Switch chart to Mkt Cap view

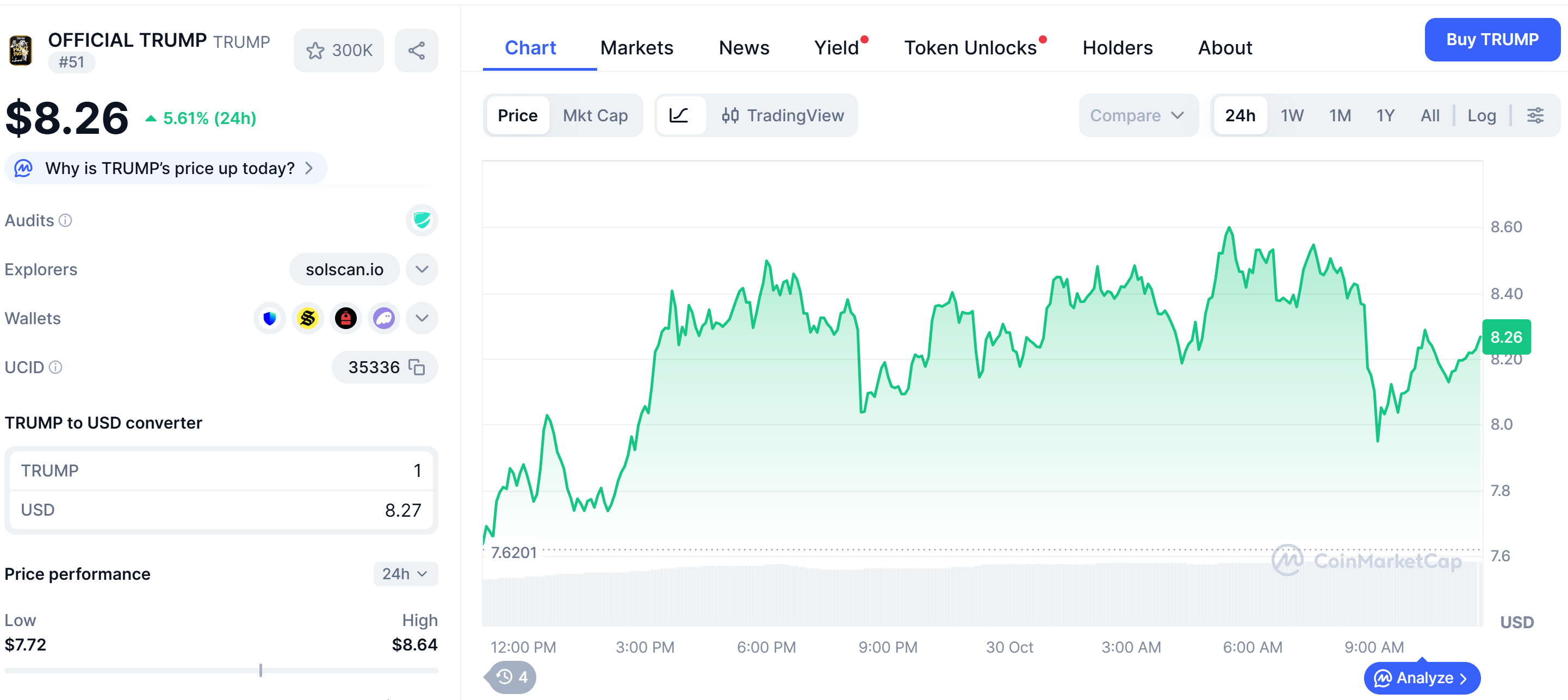pyautogui.click(x=594, y=115)
